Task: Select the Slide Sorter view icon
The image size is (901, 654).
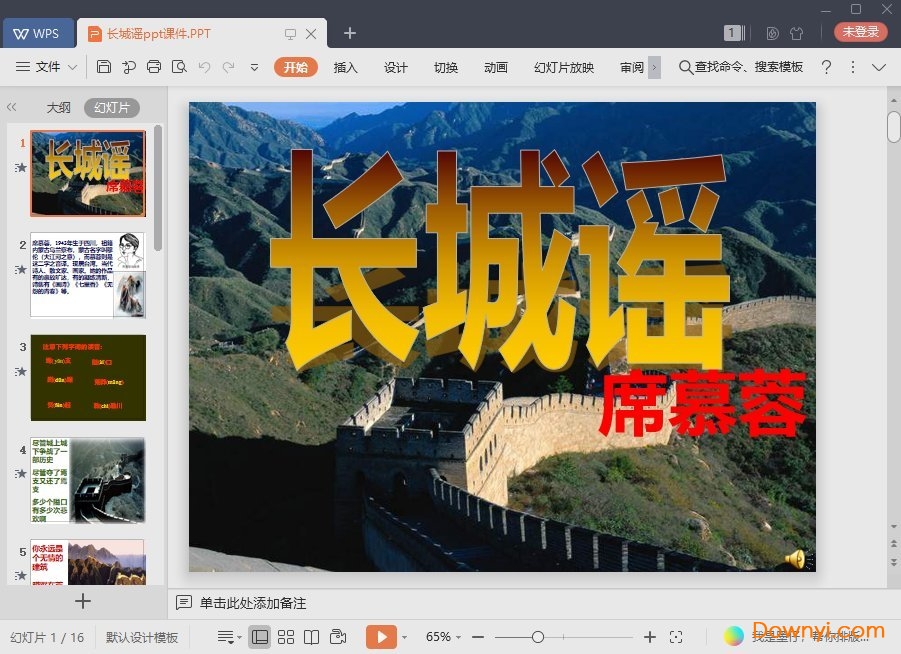Action: 286,636
